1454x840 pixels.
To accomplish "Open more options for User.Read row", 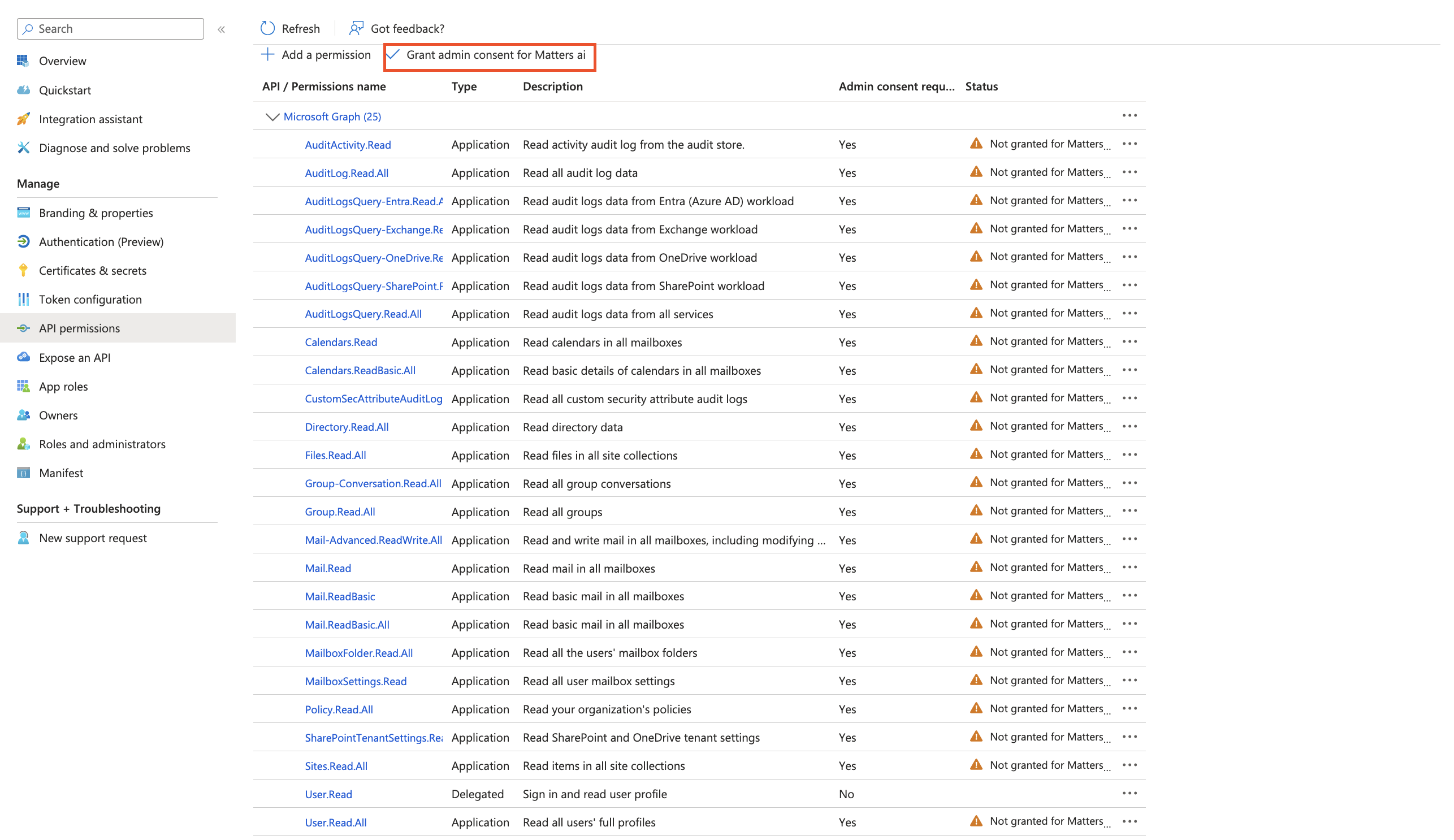I will 1129,793.
